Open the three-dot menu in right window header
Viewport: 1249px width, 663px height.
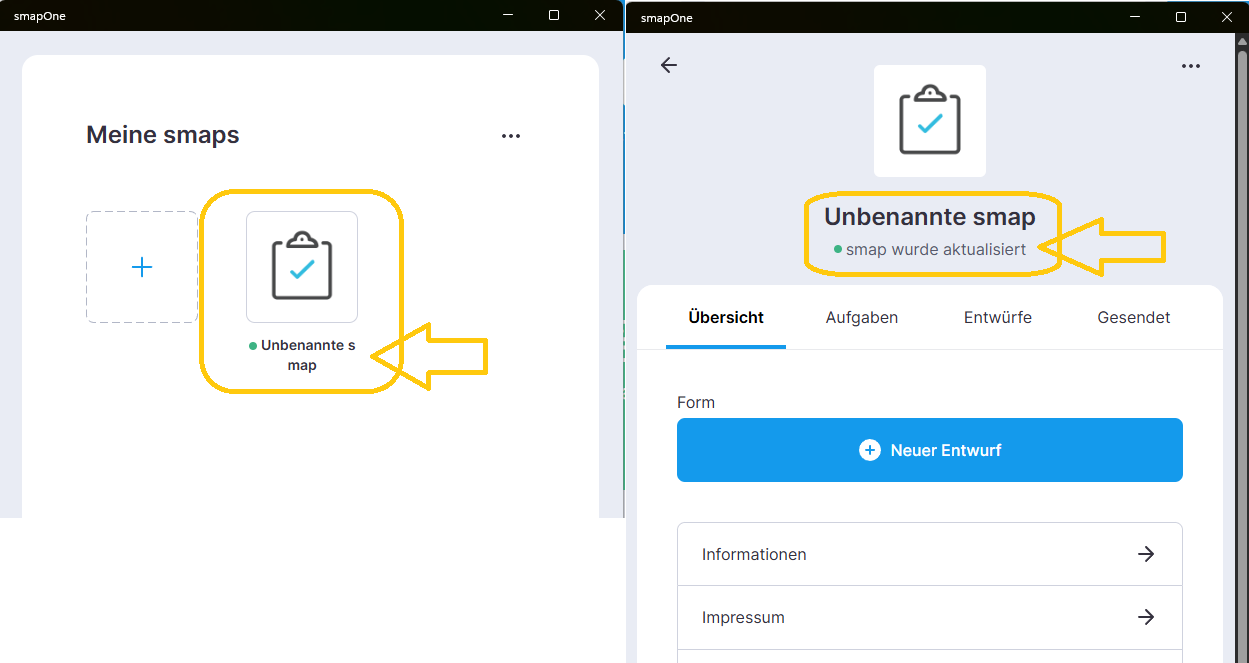point(1190,66)
